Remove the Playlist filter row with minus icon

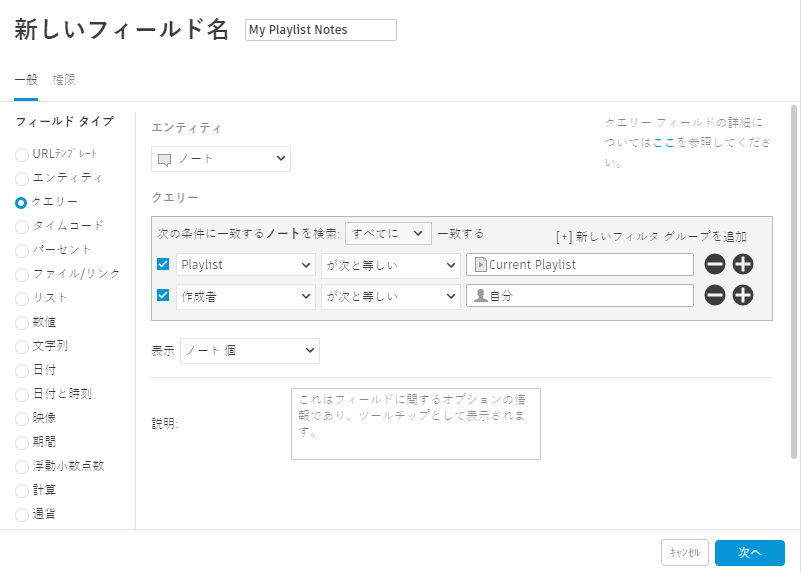(714, 265)
